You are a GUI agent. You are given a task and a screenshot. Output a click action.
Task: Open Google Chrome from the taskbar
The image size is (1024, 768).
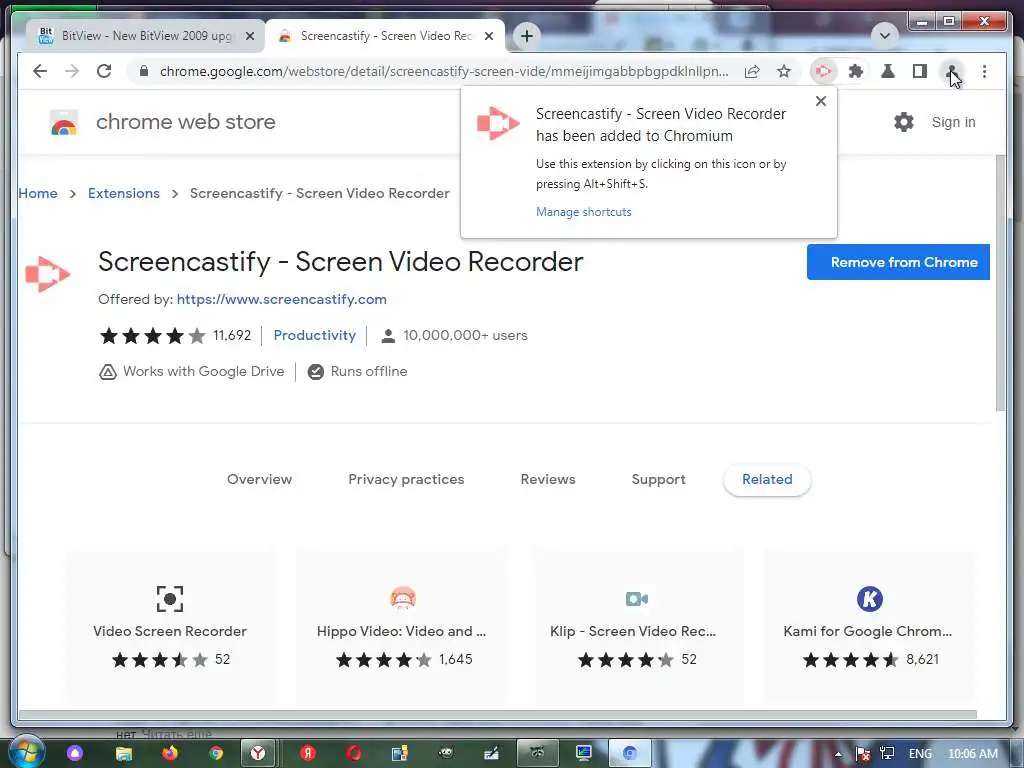tap(216, 754)
